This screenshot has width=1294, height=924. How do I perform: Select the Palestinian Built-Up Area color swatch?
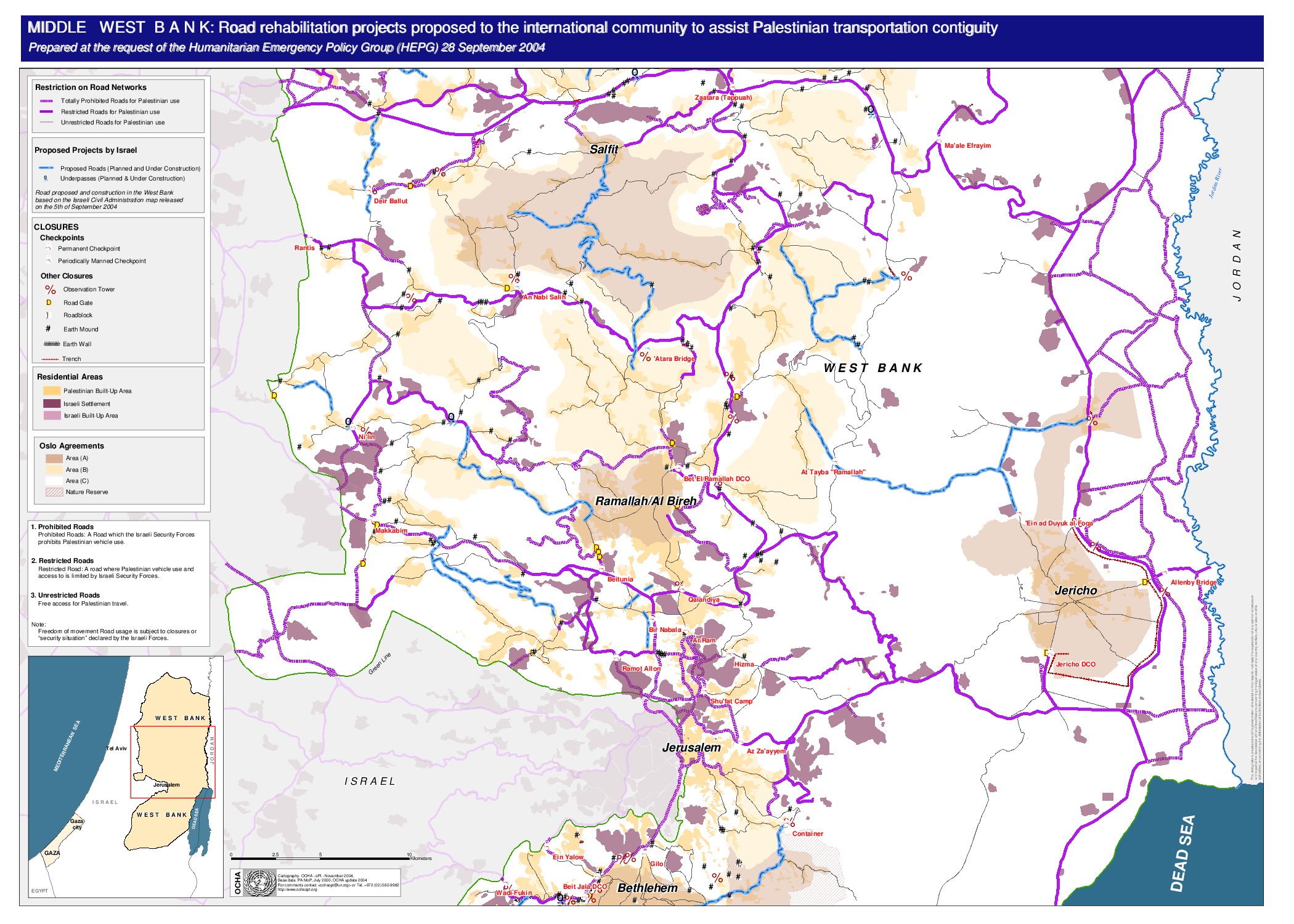(52, 391)
